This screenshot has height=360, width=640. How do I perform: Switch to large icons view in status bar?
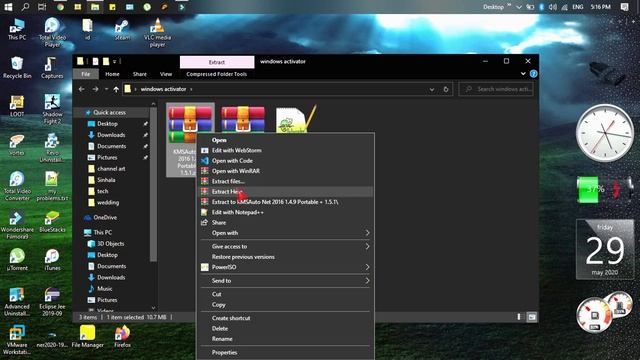click(x=532, y=317)
